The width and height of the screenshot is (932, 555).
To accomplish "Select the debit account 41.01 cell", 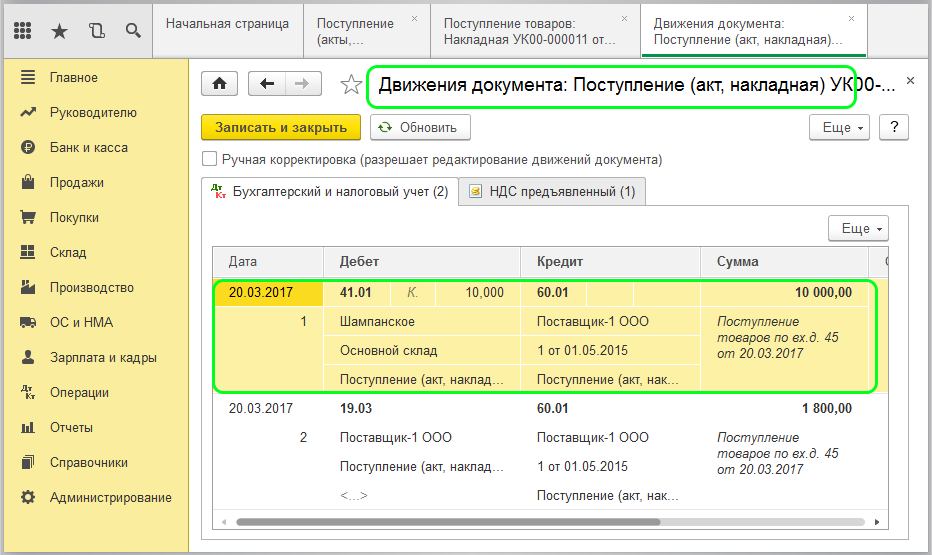I will [x=357, y=292].
